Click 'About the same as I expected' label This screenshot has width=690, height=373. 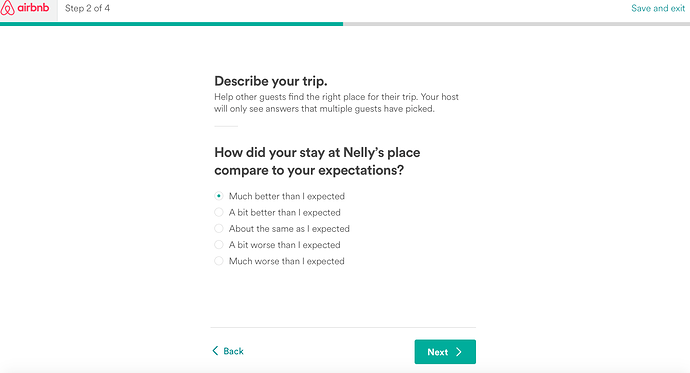289,229
